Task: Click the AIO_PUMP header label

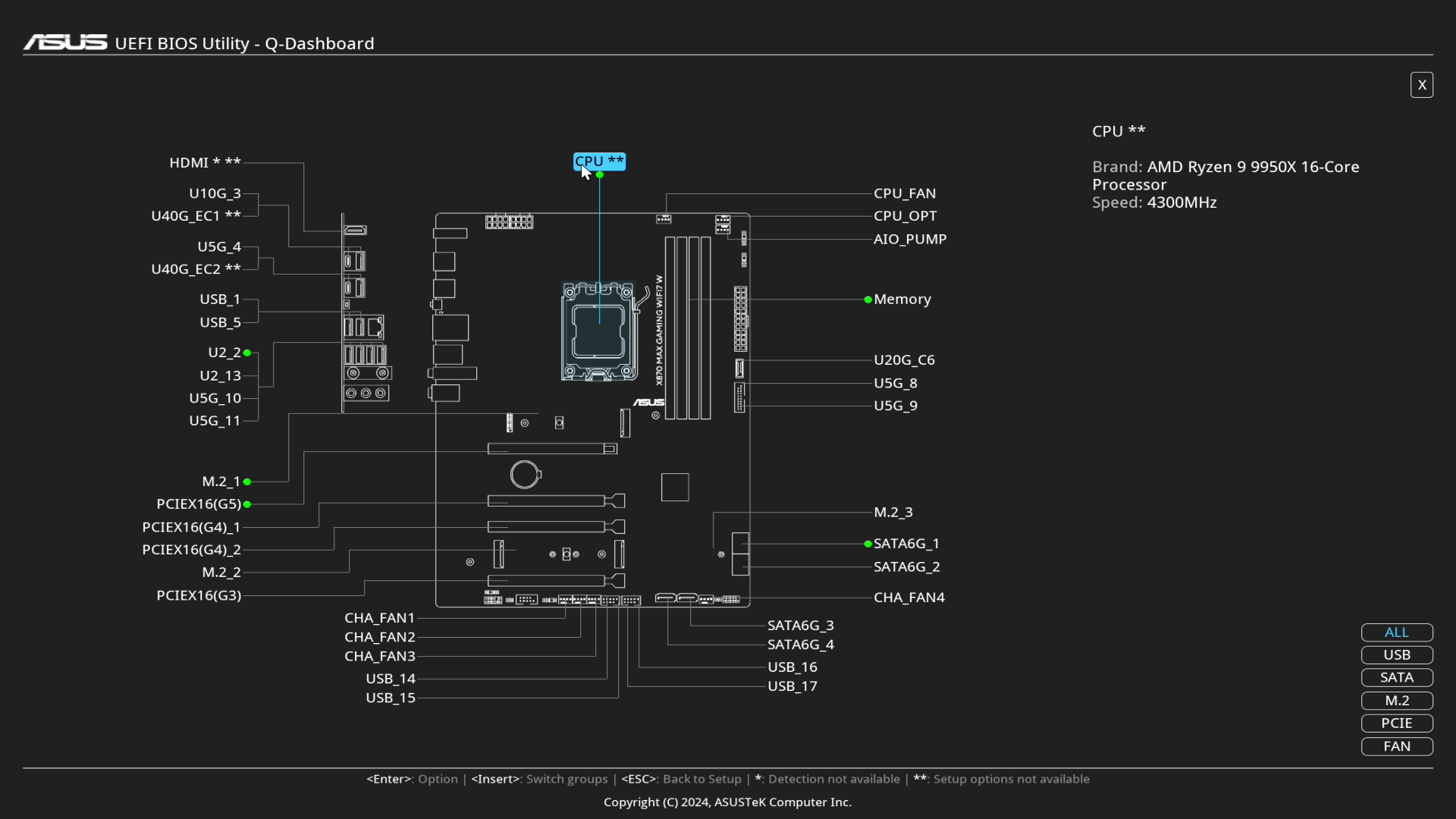Action: (x=909, y=239)
